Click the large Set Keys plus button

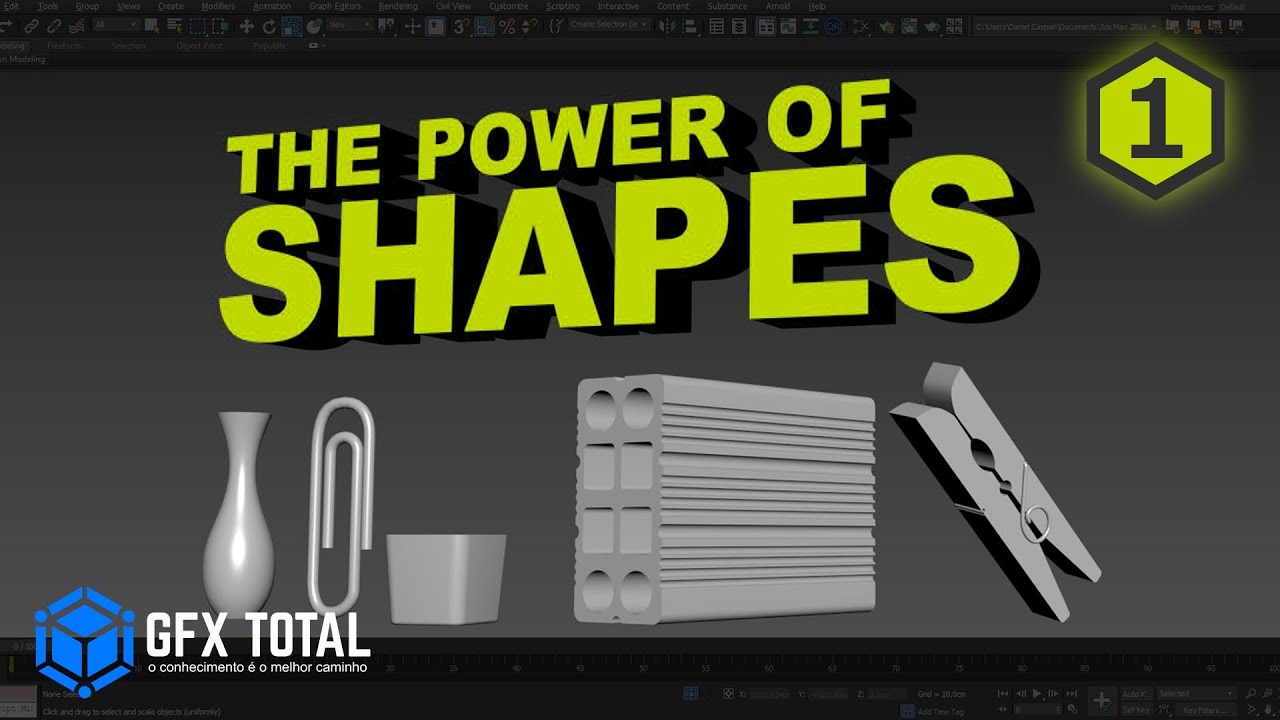click(1101, 700)
